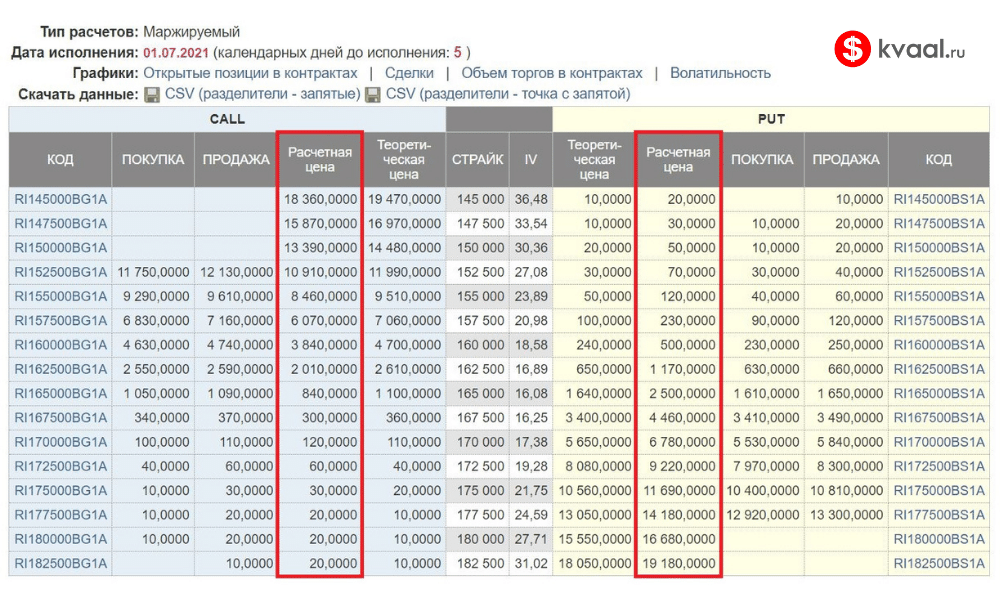Image resolution: width=1000 pixels, height=600 pixels.
Task: Open call contract RI155000BG1A
Action: coord(61,296)
